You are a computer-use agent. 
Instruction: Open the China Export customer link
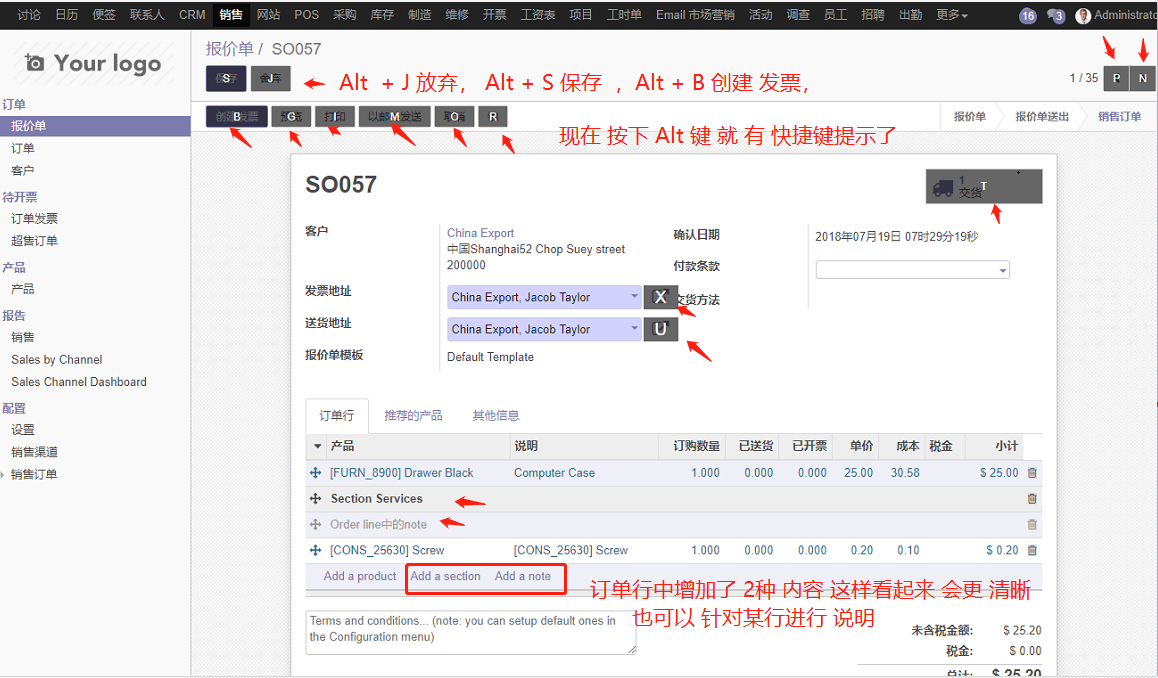pyautogui.click(x=480, y=233)
